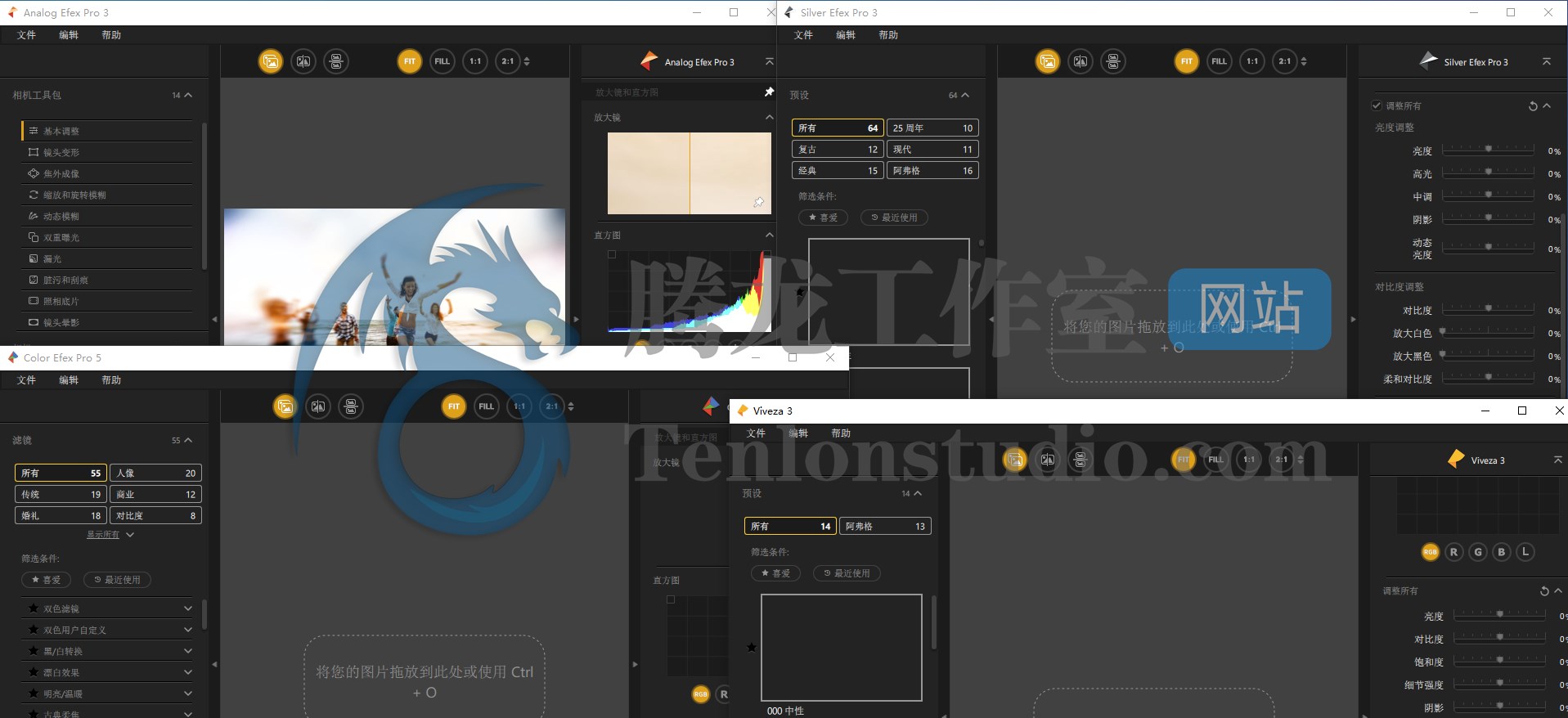Collapse the 直方图 section in Analog Efex Pro
The width and height of the screenshot is (1568, 718).
pos(769,236)
